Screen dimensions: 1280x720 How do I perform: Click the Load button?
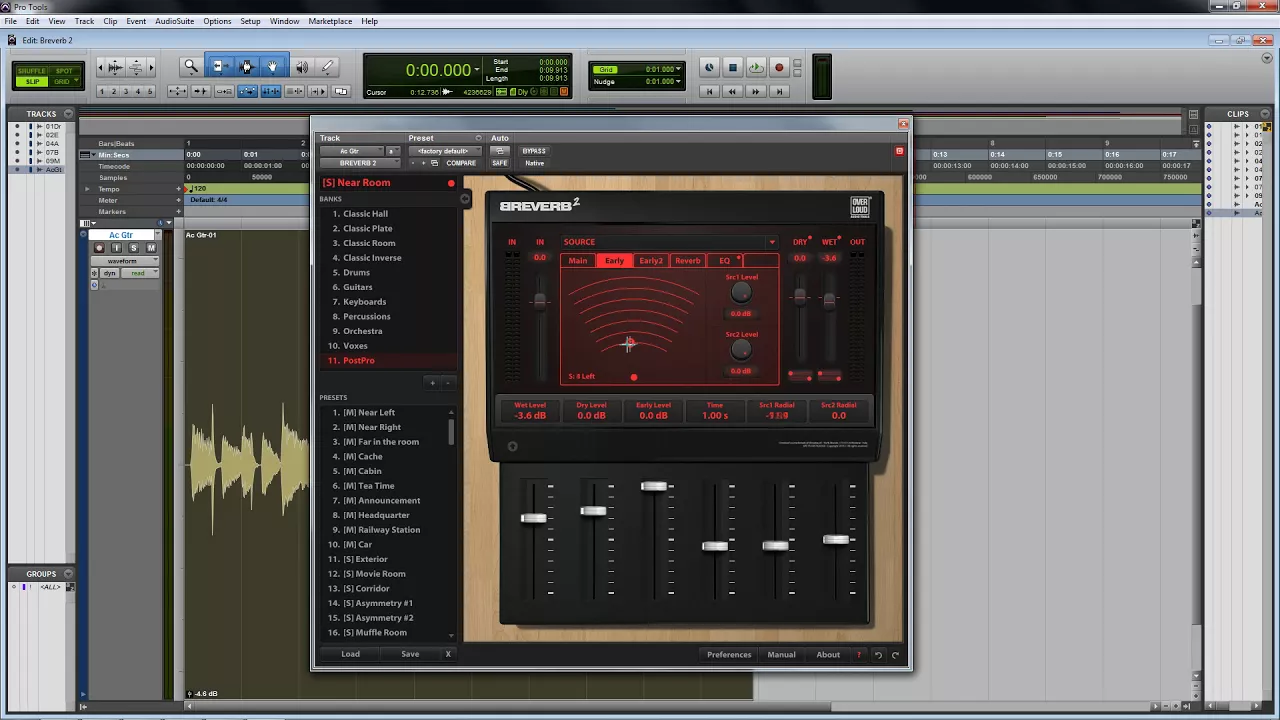pos(350,654)
